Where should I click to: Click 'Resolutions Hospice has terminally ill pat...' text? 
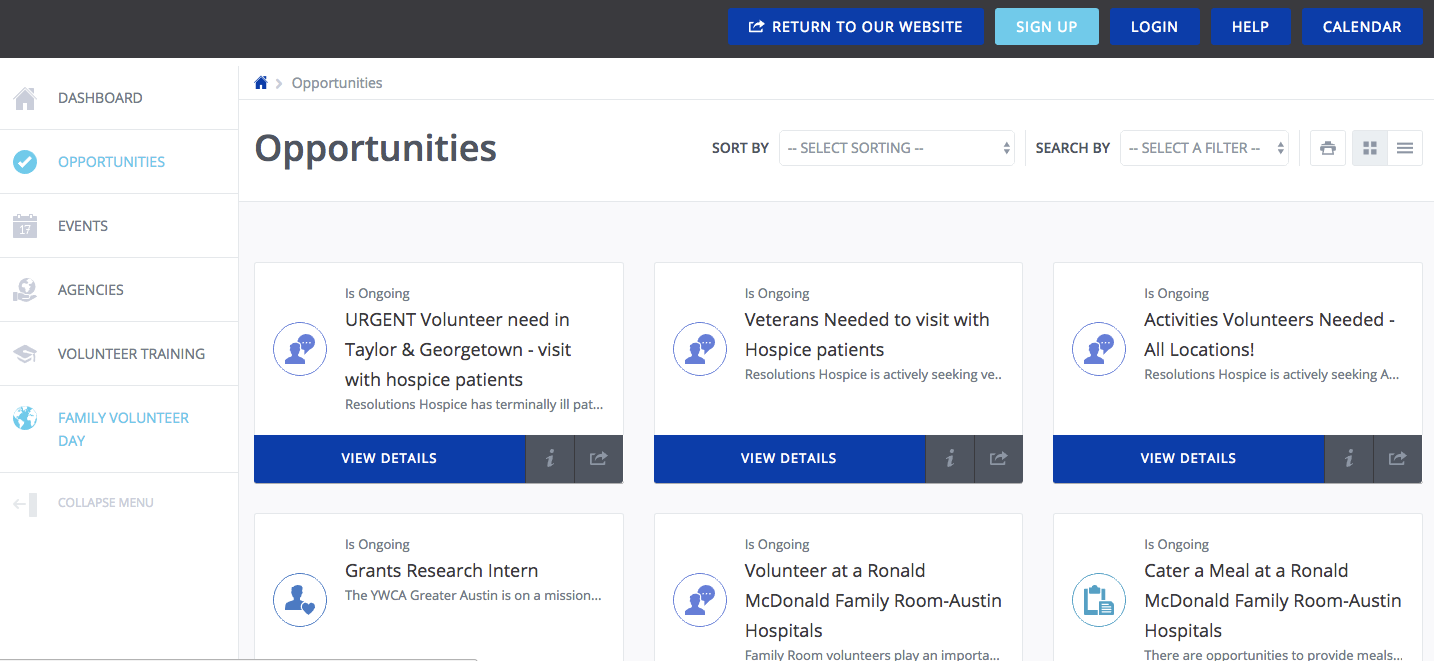(474, 405)
